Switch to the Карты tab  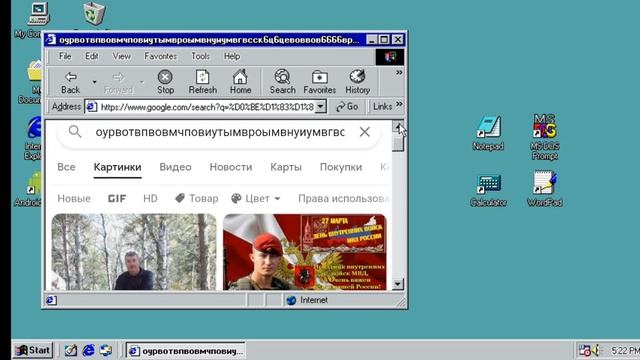click(286, 167)
